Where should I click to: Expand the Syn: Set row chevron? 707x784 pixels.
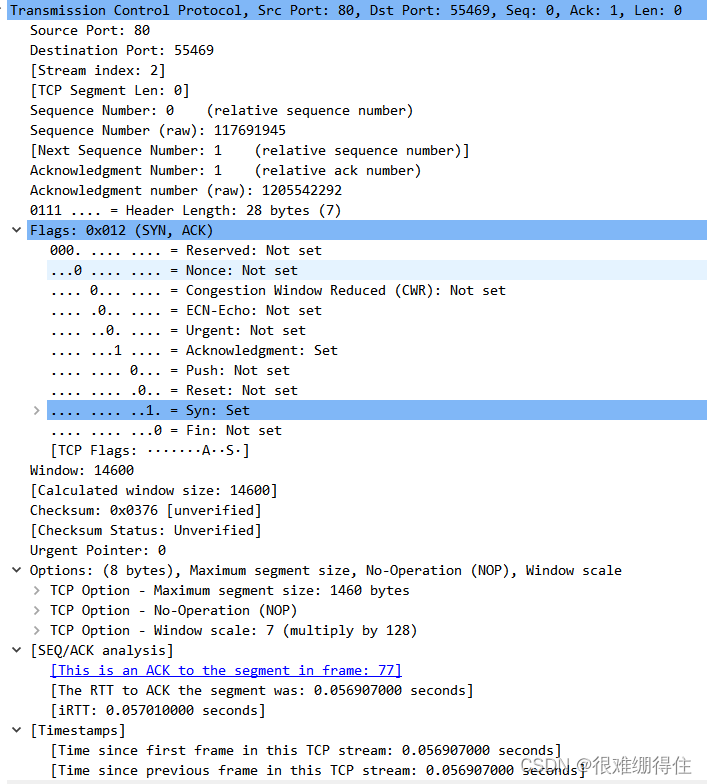(36, 410)
